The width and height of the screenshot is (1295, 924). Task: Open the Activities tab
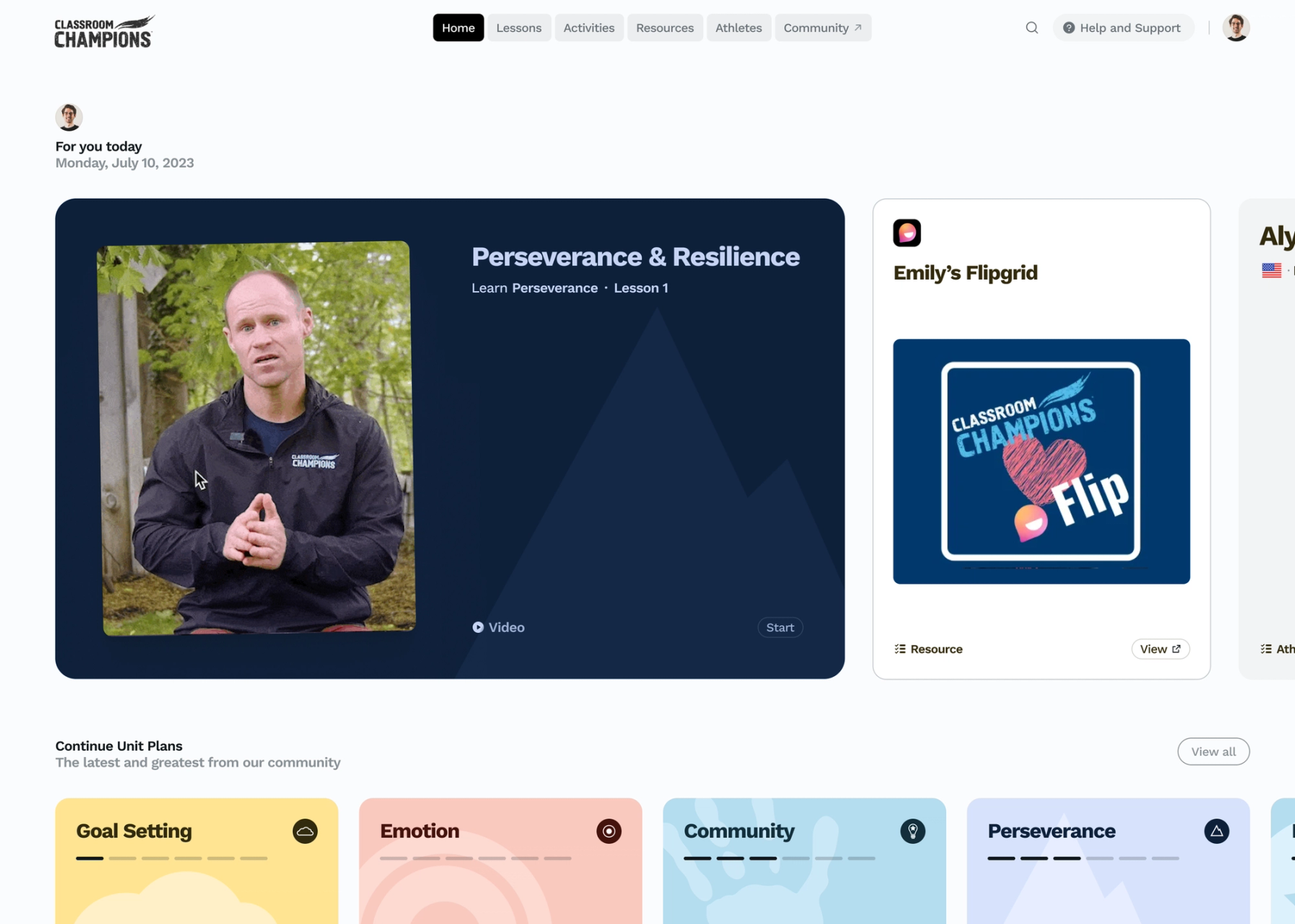589,28
